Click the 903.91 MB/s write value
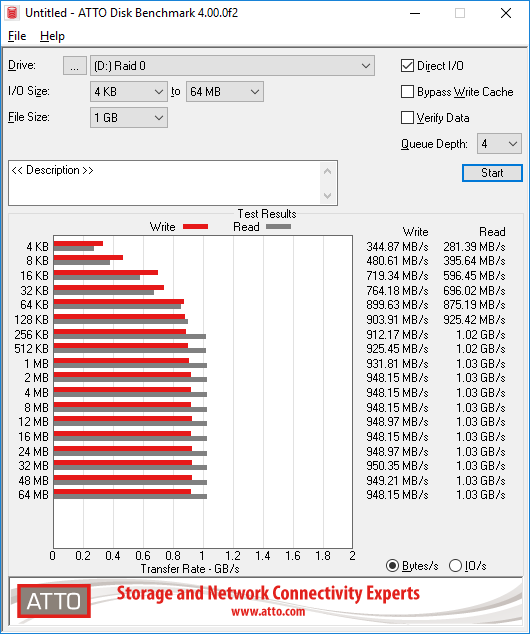Viewport: 530px width, 634px height. pyautogui.click(x=397, y=320)
